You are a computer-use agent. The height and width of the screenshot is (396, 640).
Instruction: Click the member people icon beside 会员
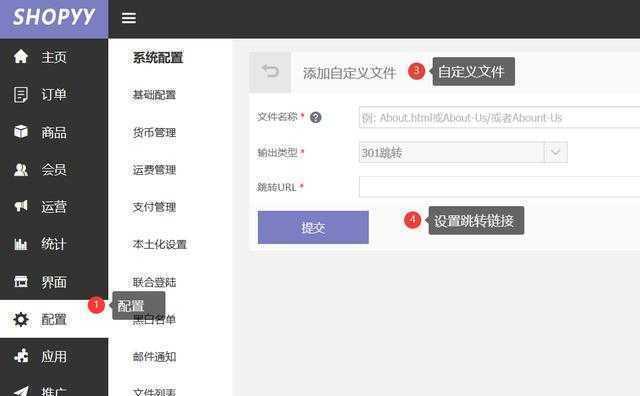21,169
